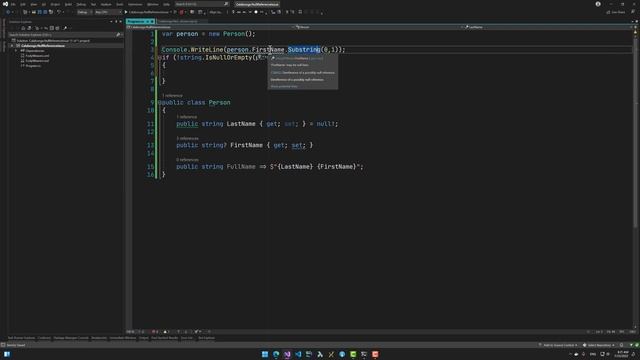Click the '1 reference' lens above Person class
This screenshot has height=360, width=640.
(172, 96)
